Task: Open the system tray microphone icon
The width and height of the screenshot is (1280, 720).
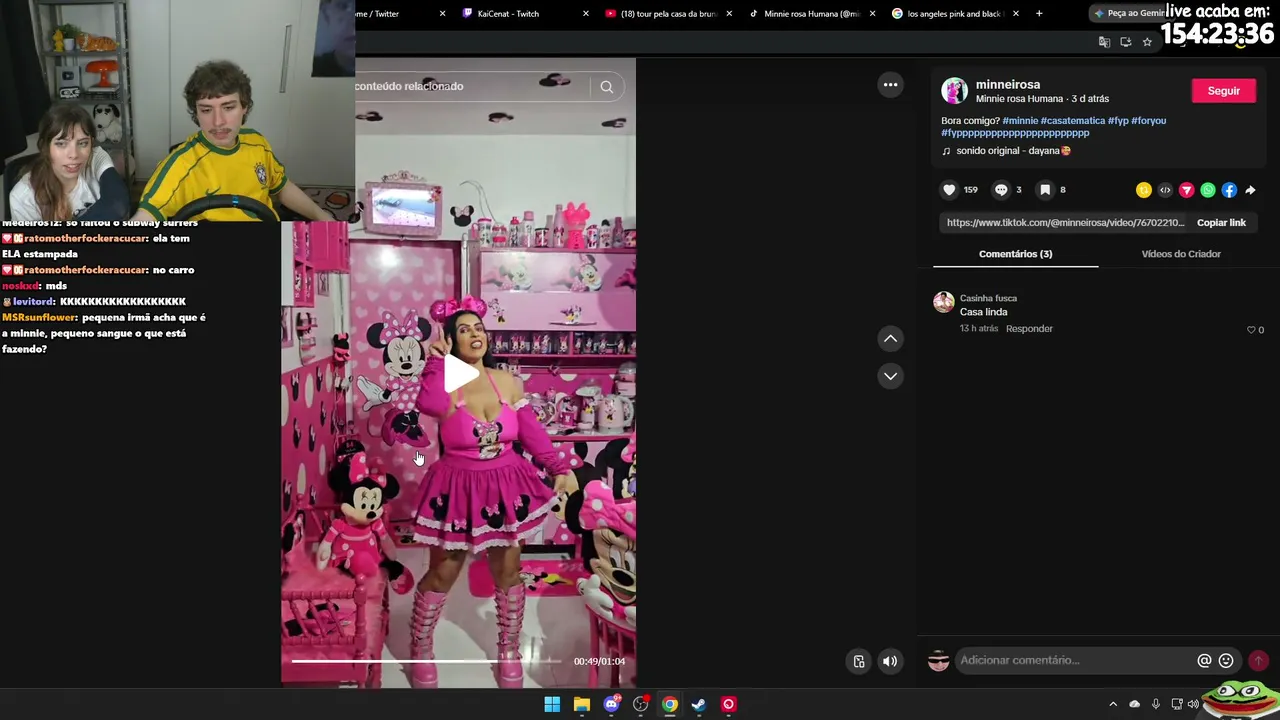Action: [1156, 705]
